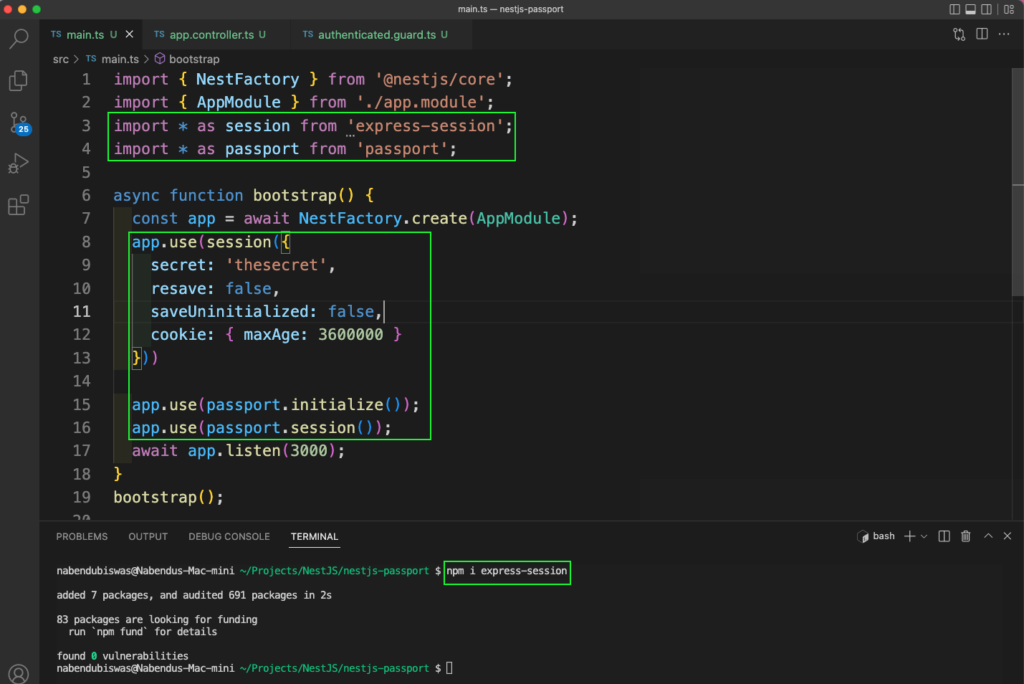The width and height of the screenshot is (1024, 684).
Task: Open the new terminal launch profile dropdown
Action: click(x=924, y=537)
